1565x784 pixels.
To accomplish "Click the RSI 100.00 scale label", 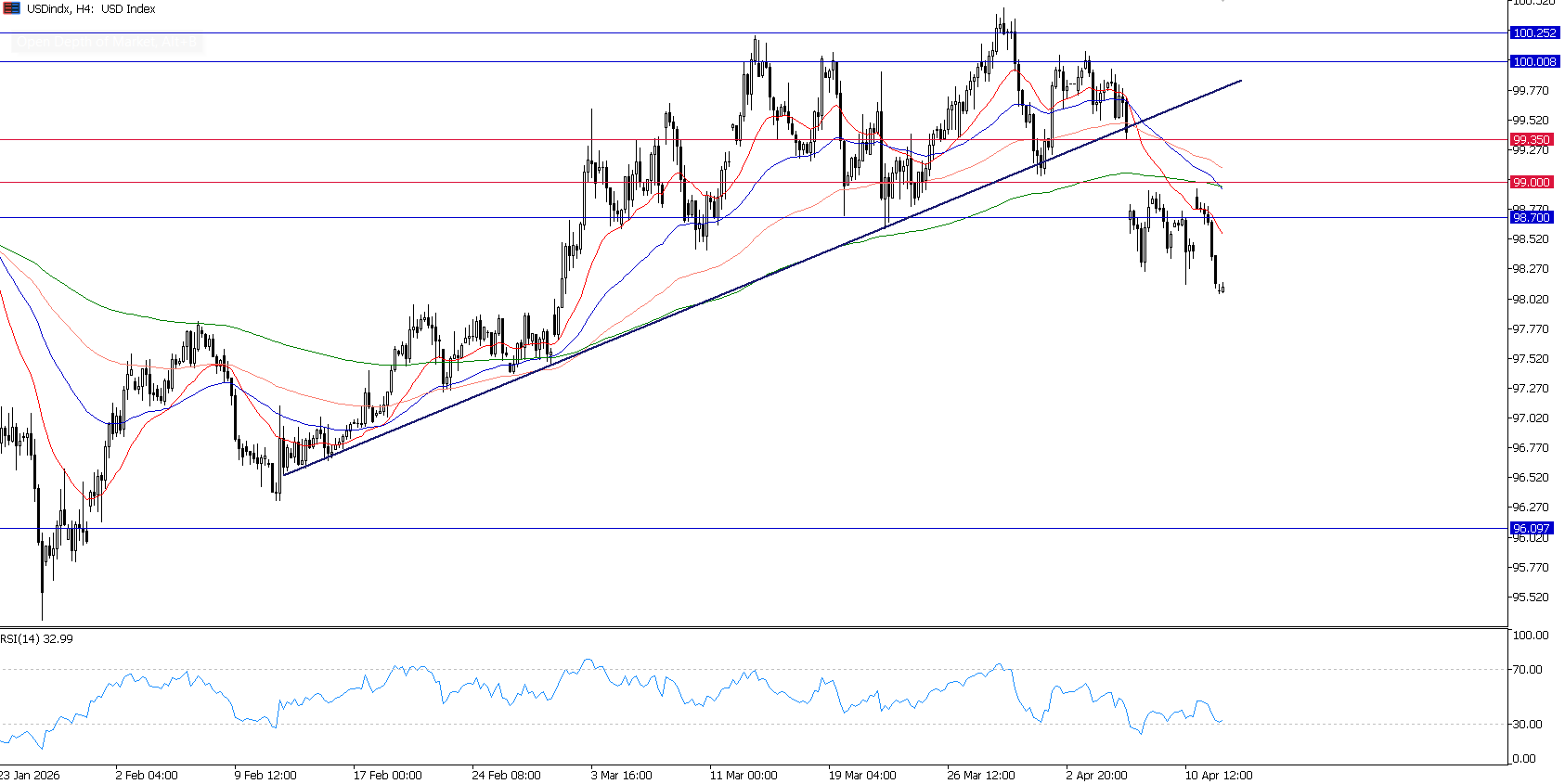I will tap(1530, 635).
